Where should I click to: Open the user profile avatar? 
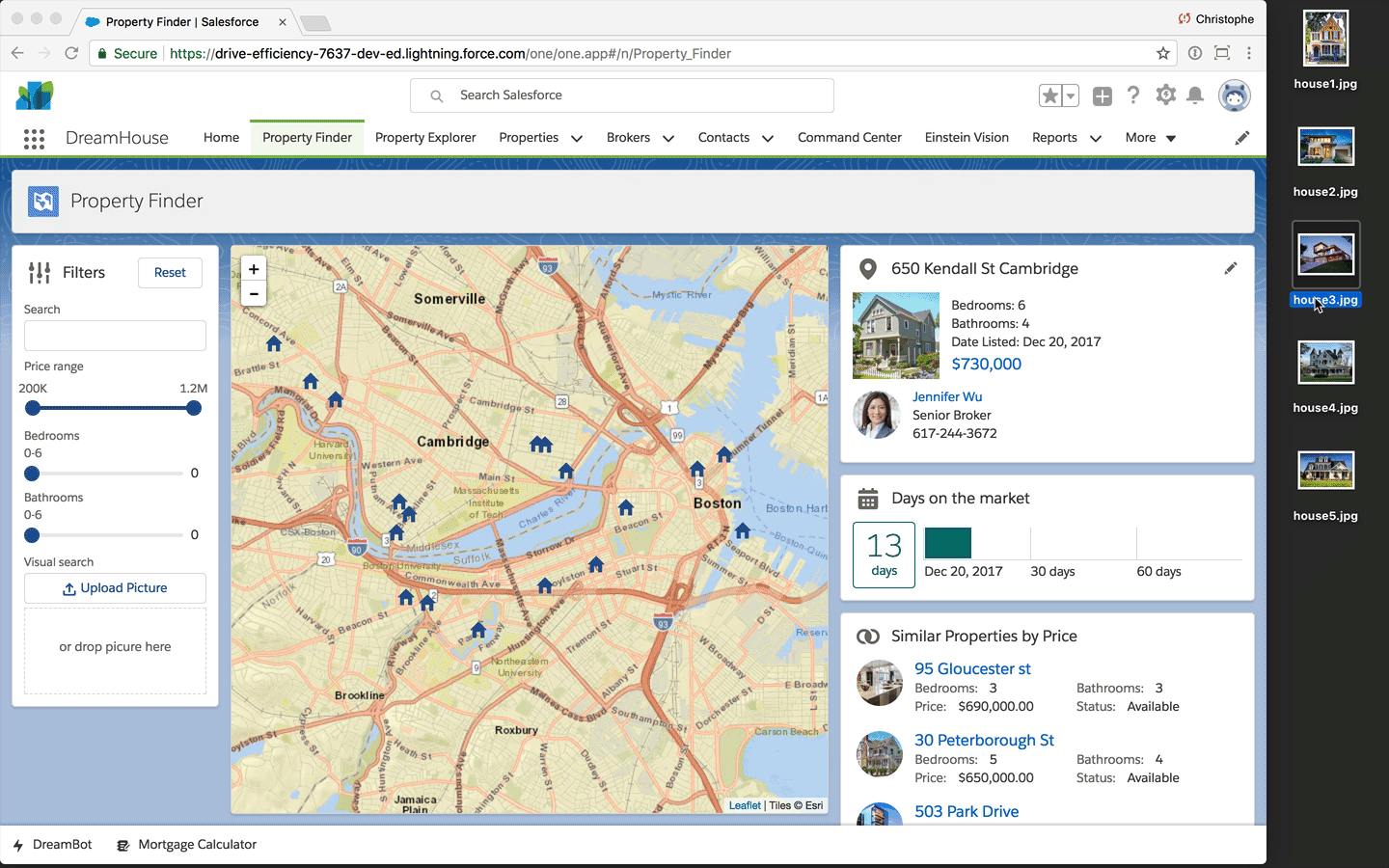(x=1235, y=95)
